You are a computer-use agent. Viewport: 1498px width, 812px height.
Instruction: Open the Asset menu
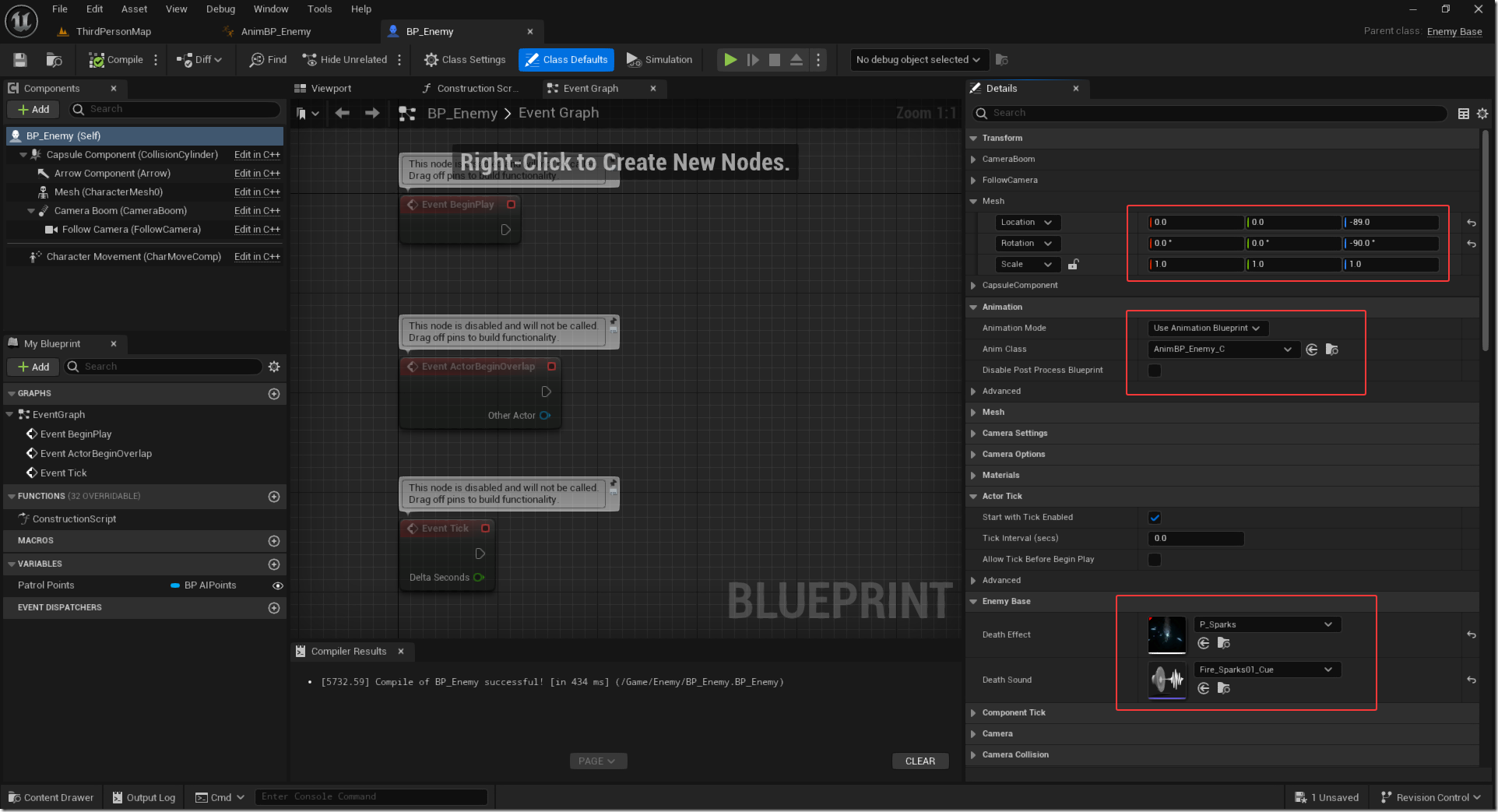(134, 9)
